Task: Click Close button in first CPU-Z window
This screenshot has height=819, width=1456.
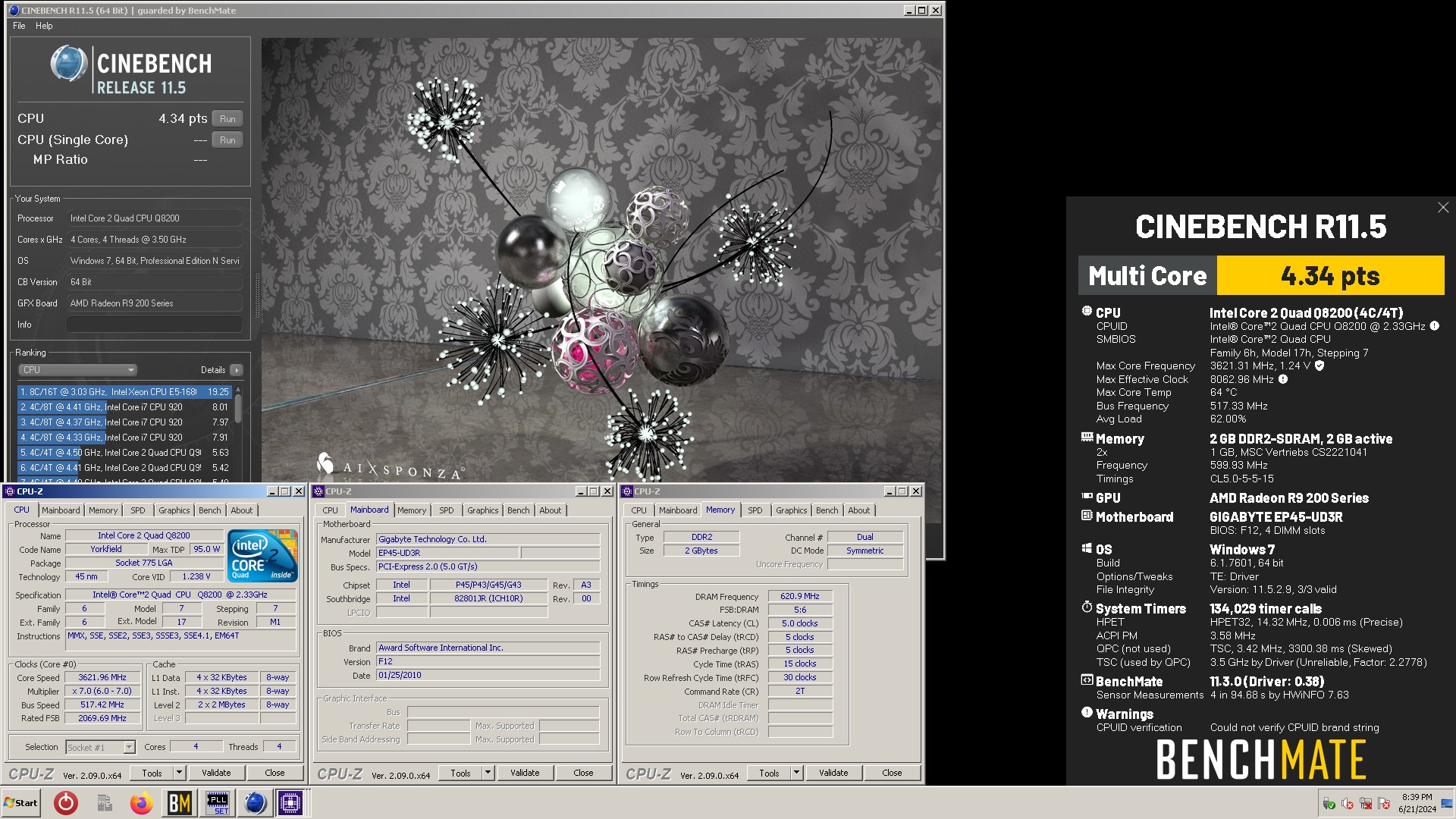Action: [x=275, y=773]
